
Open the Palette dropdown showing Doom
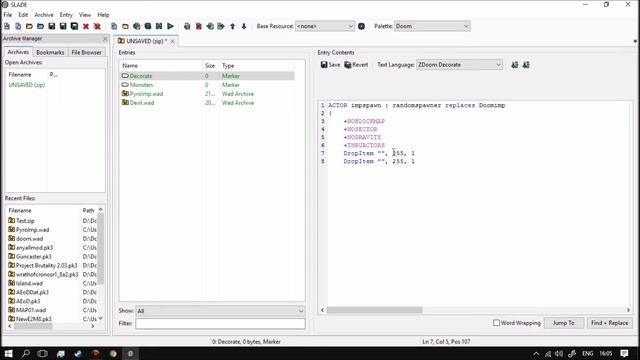coord(432,26)
